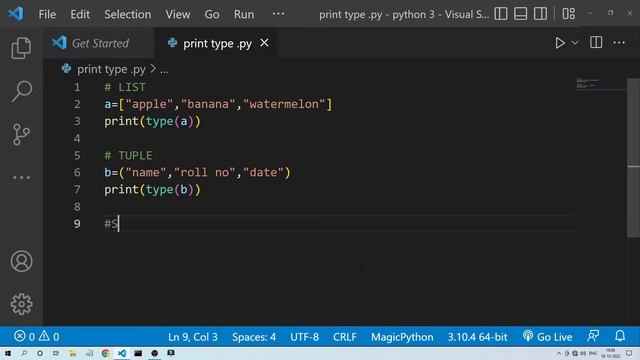Open the Source Control view
Screen dimensions: 640x360
pos(21,134)
